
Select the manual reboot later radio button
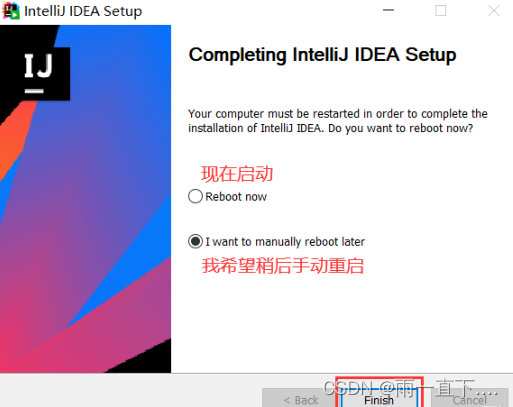tap(195, 241)
